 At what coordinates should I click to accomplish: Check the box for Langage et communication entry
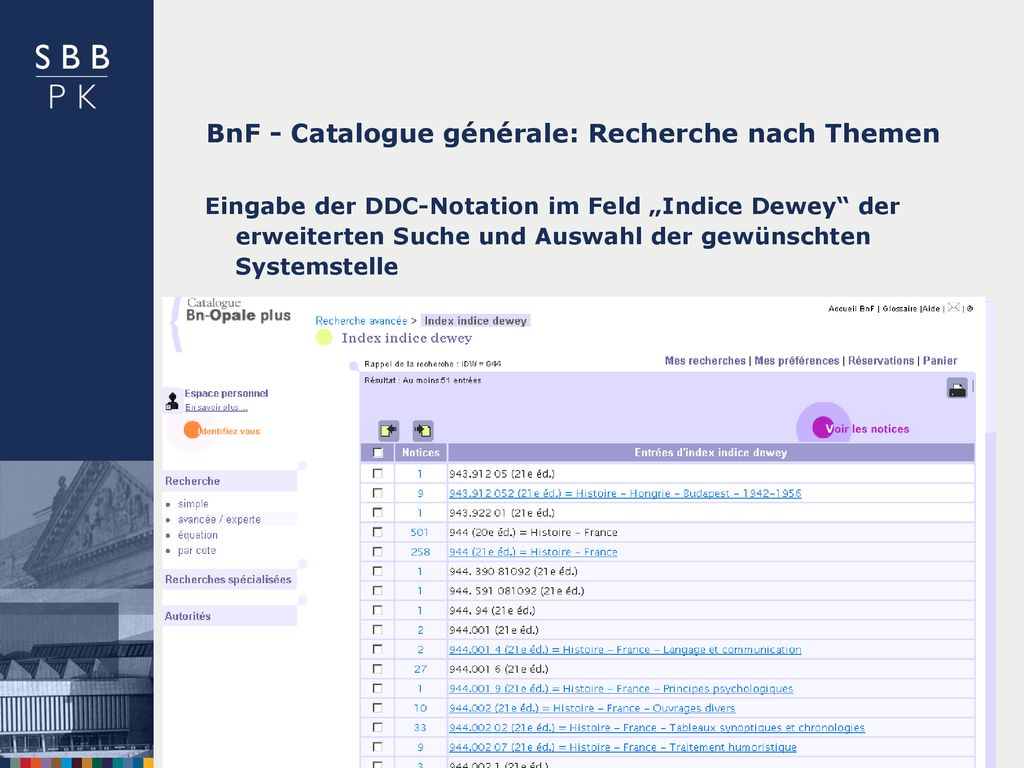377,649
